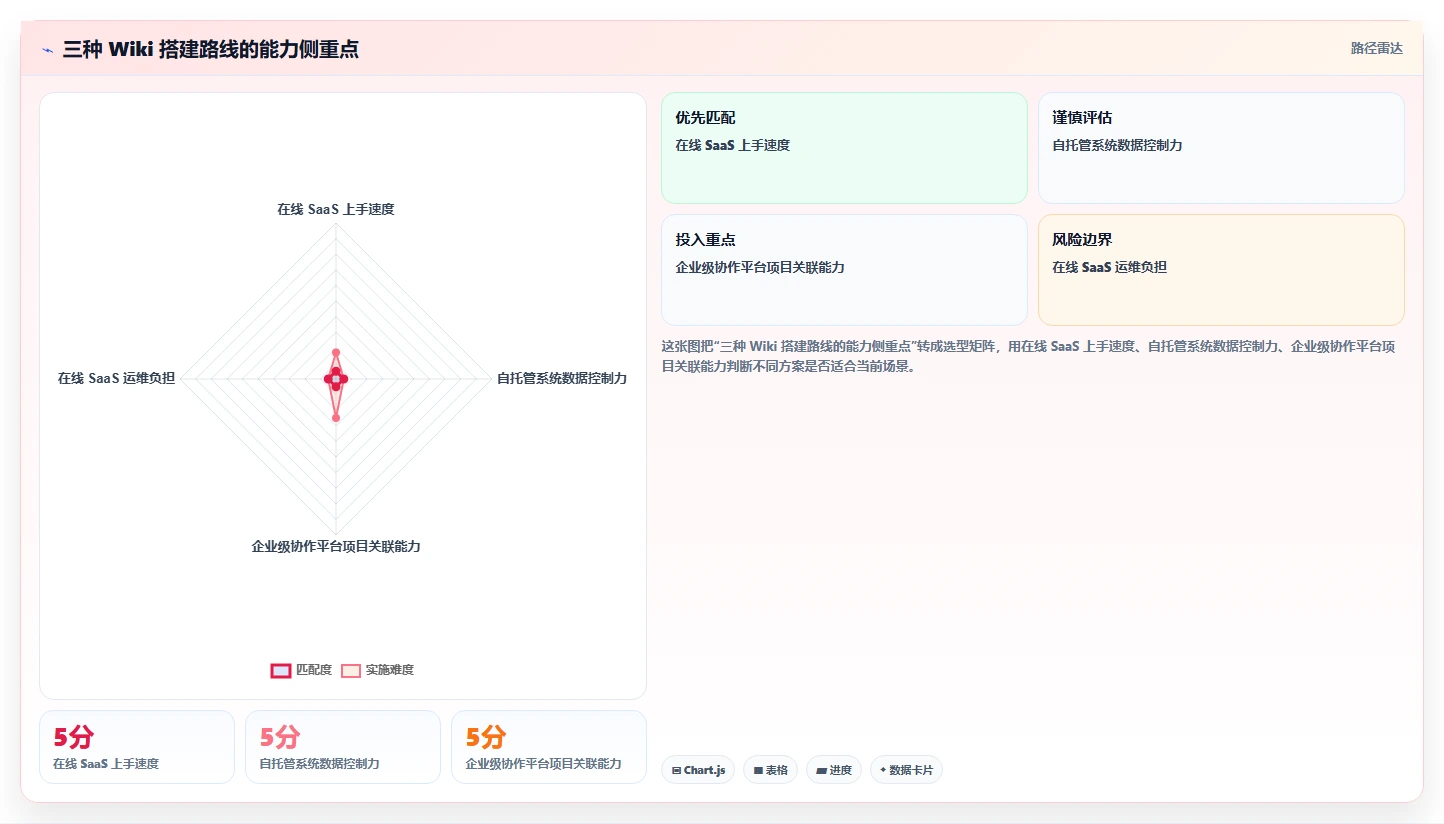Open the 优先匹配 card
Viewport: 1444px width, 824px height.
coord(844,148)
